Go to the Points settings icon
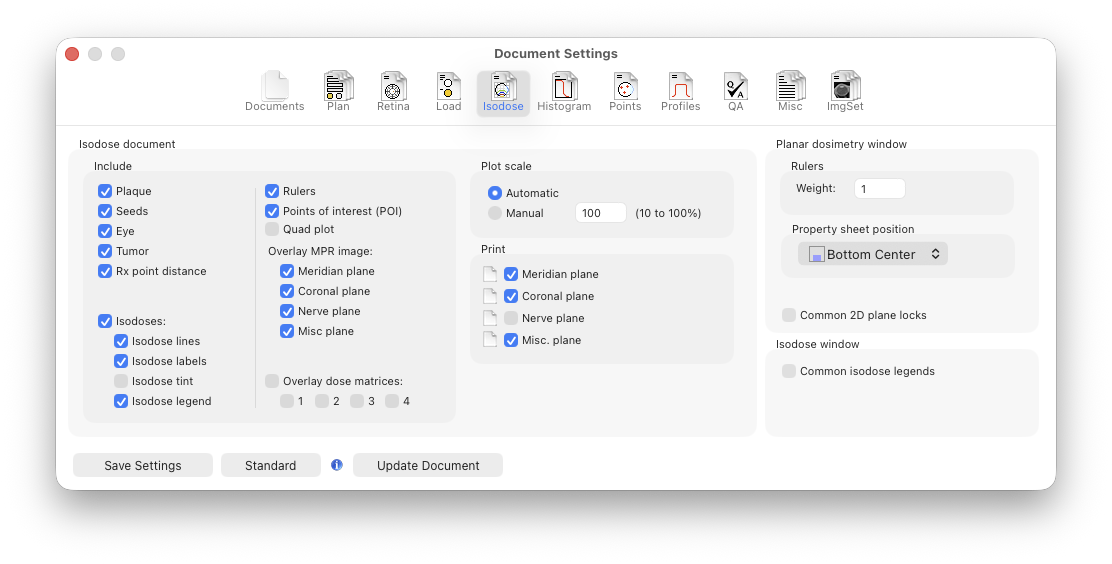The width and height of the screenshot is (1112, 564). 625,92
